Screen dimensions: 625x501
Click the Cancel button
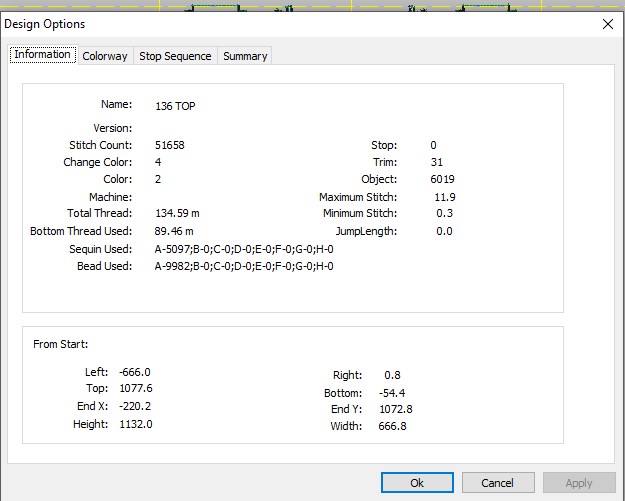[x=498, y=483]
